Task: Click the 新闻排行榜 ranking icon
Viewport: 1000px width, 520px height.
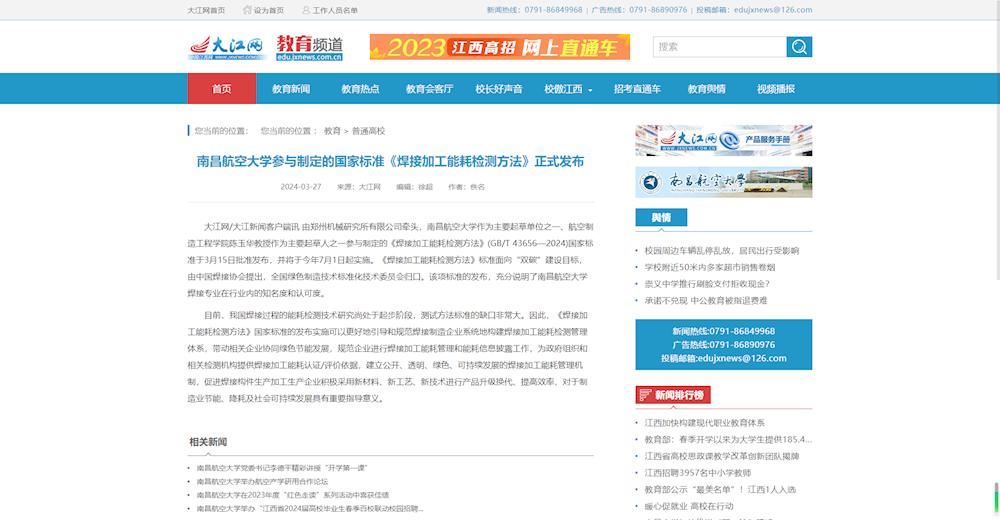Action: [644, 395]
